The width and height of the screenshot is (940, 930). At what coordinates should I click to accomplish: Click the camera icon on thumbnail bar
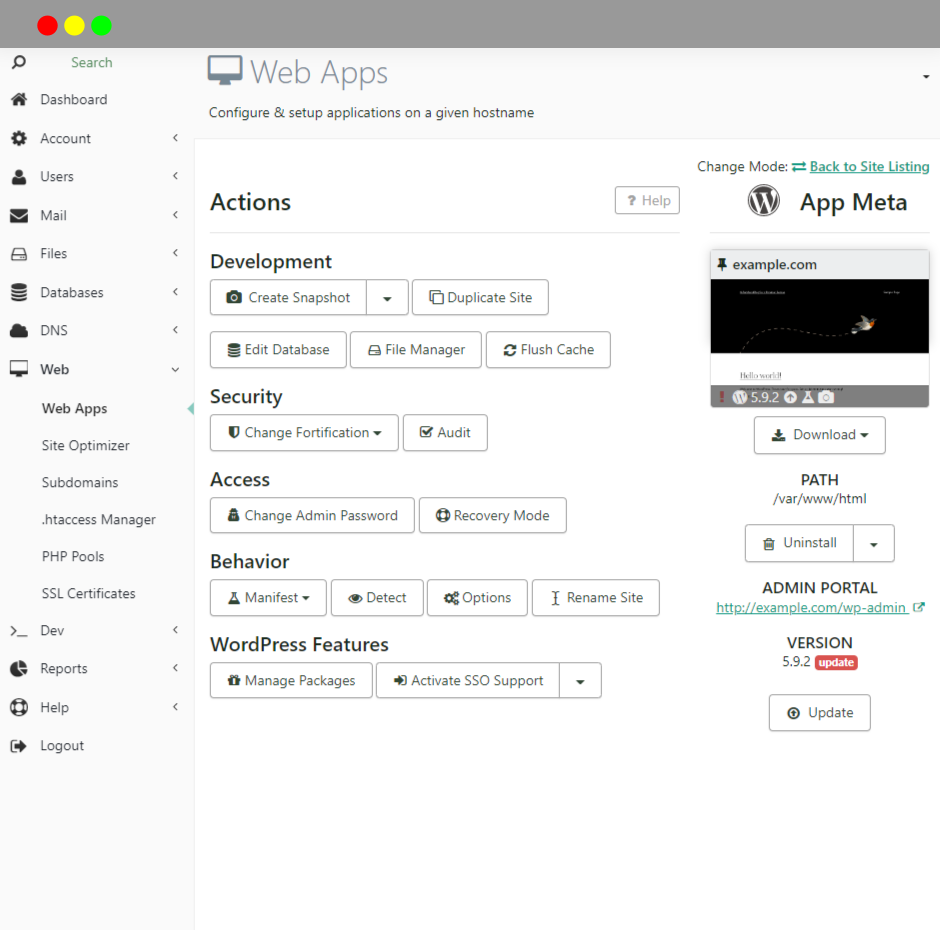tap(826, 397)
